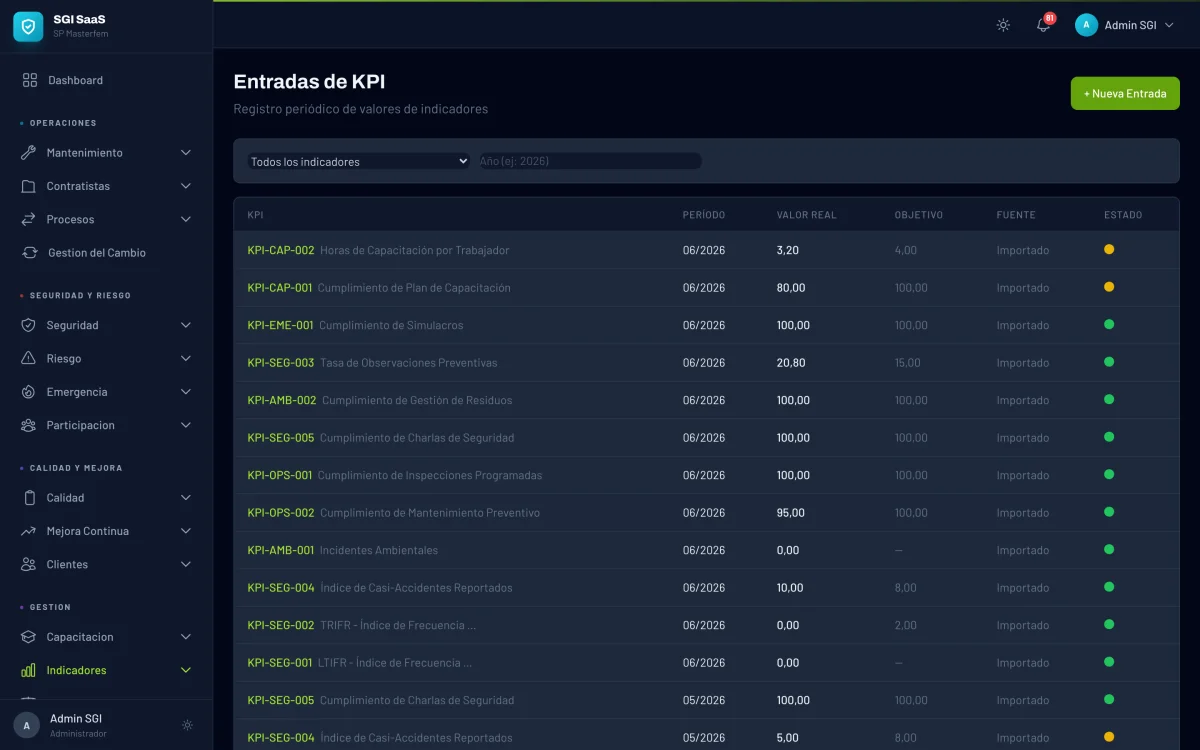Select Clientes in the sidebar

point(67,564)
